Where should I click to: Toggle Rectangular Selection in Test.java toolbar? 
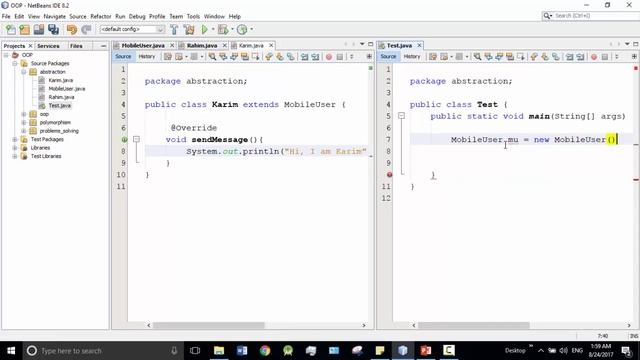coord(521,57)
